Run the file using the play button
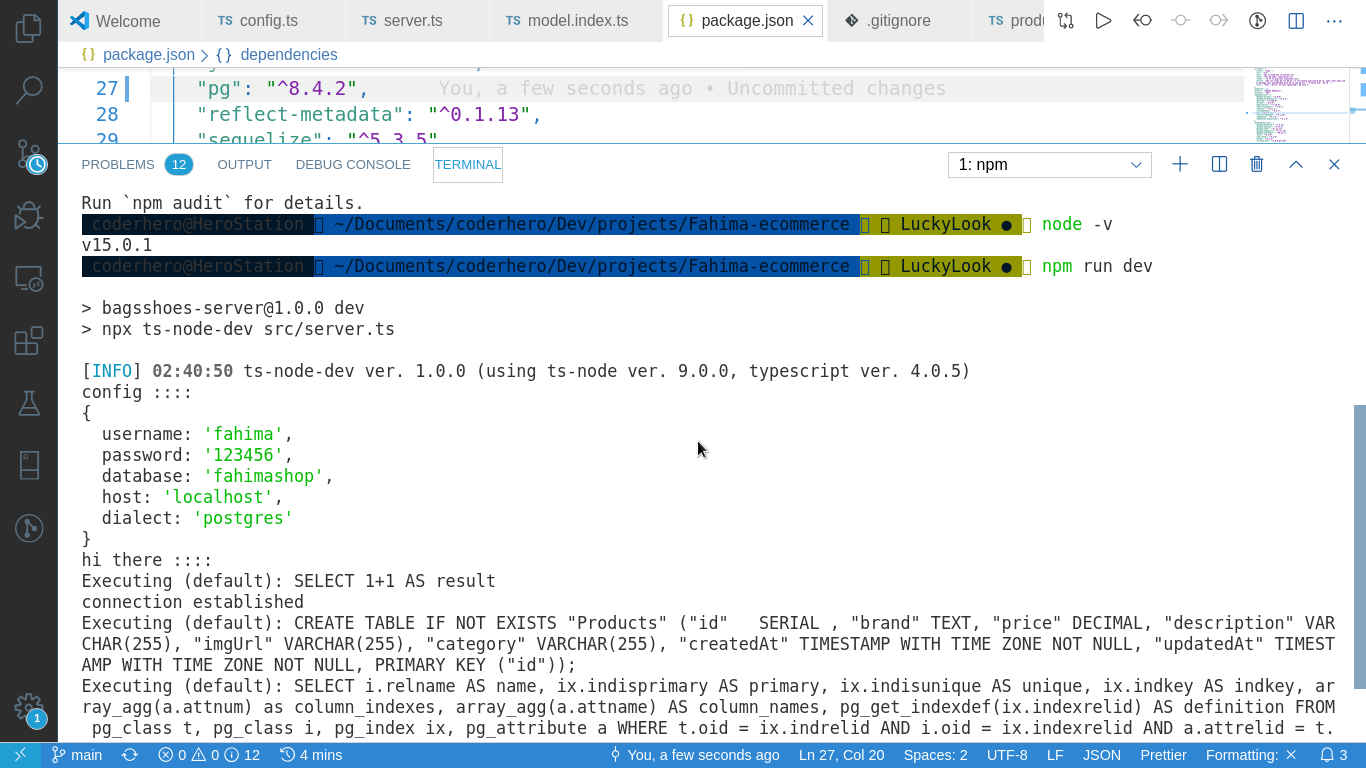The image size is (1366, 768). click(1103, 20)
